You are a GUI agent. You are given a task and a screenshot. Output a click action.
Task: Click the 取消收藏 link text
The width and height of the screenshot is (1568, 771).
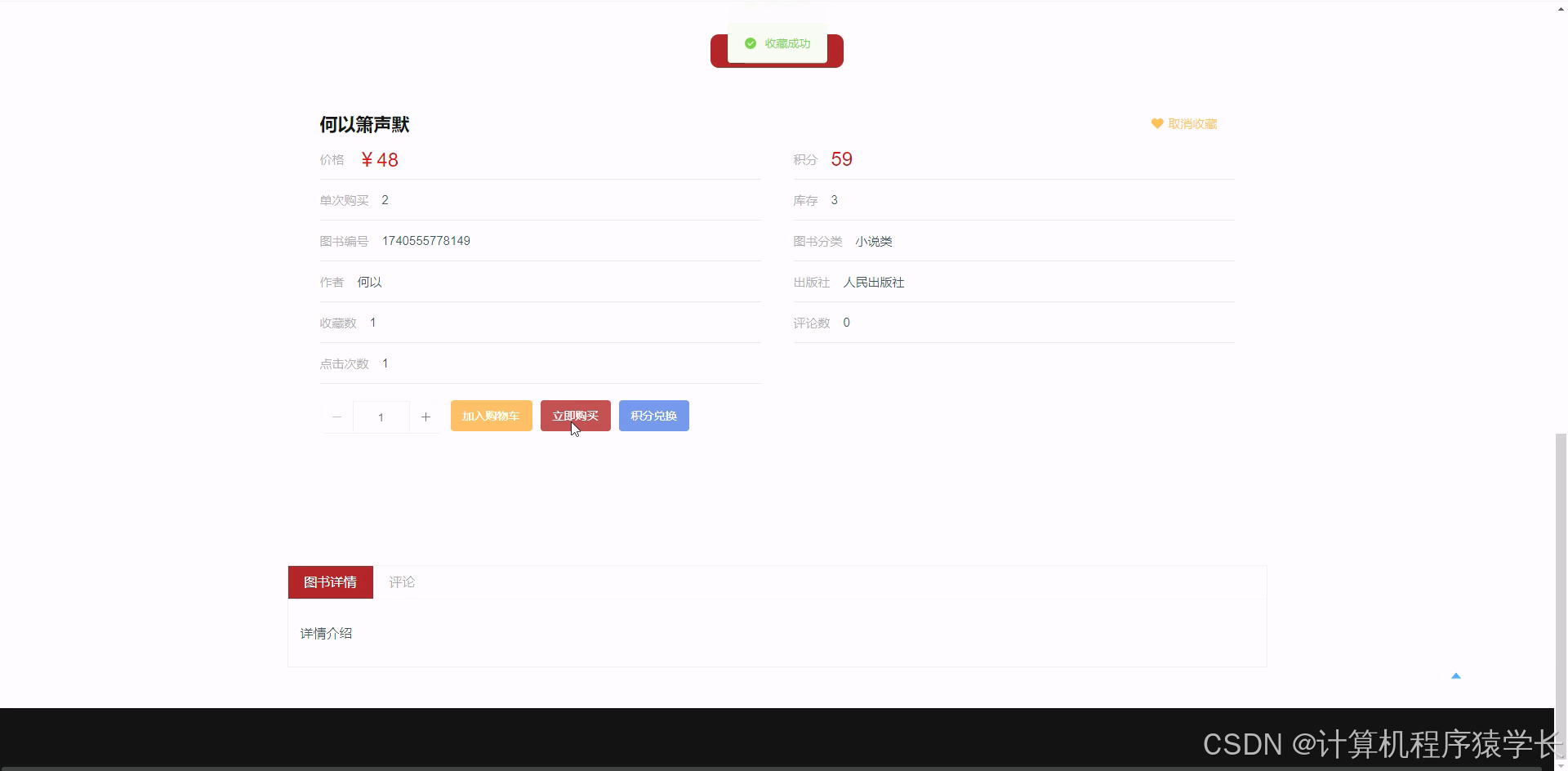(x=1192, y=124)
